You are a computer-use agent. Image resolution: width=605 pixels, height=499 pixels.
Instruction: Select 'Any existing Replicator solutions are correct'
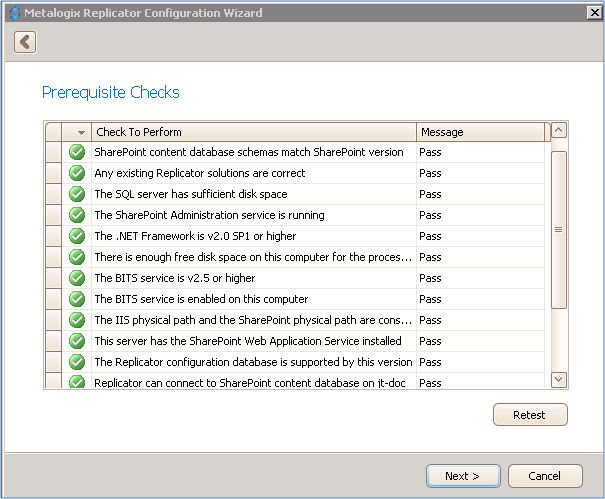[x=200, y=173]
